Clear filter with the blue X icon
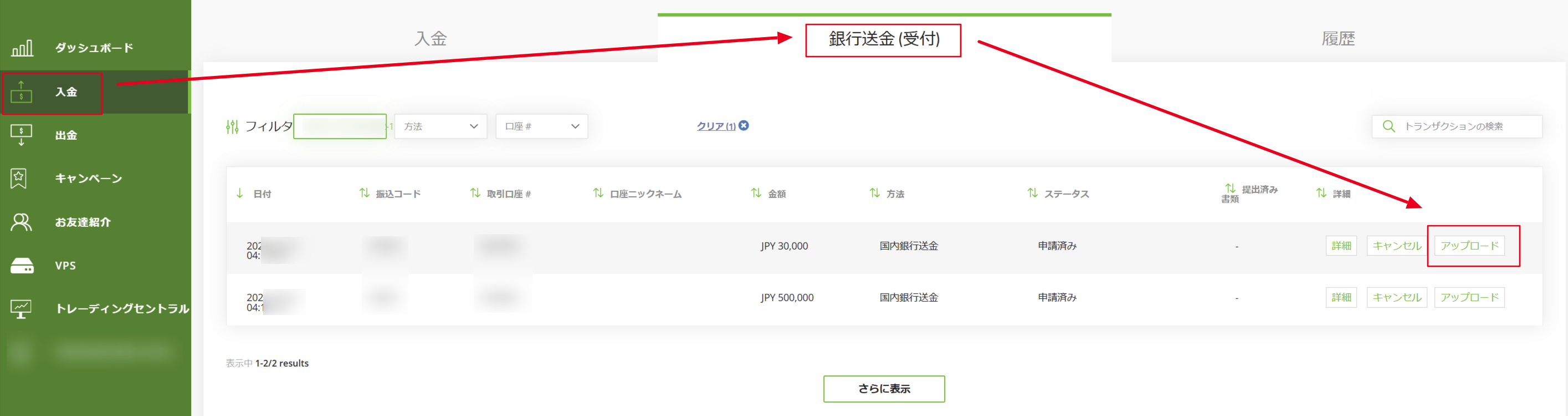The width and height of the screenshot is (1568, 416). 744,125
